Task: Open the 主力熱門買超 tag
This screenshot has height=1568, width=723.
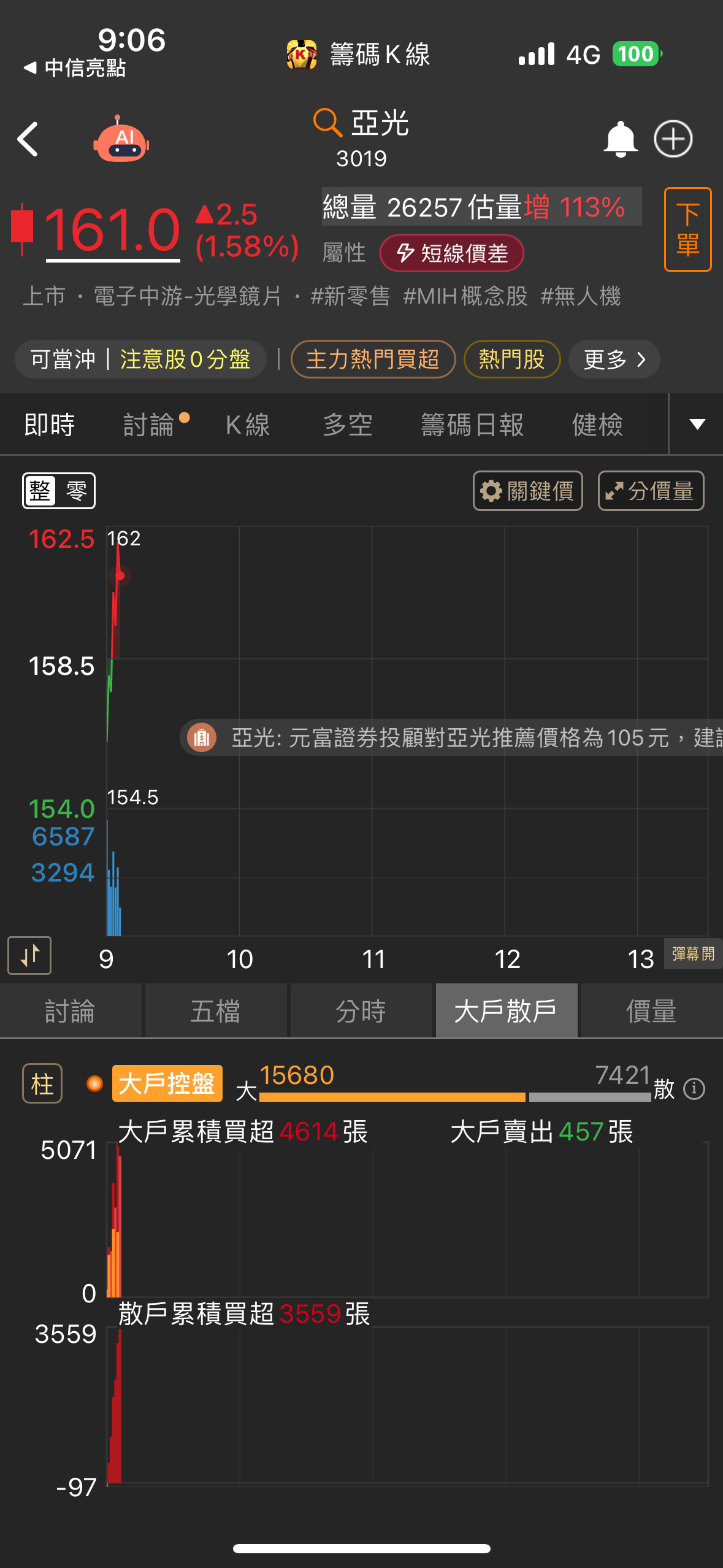Action: (x=373, y=359)
